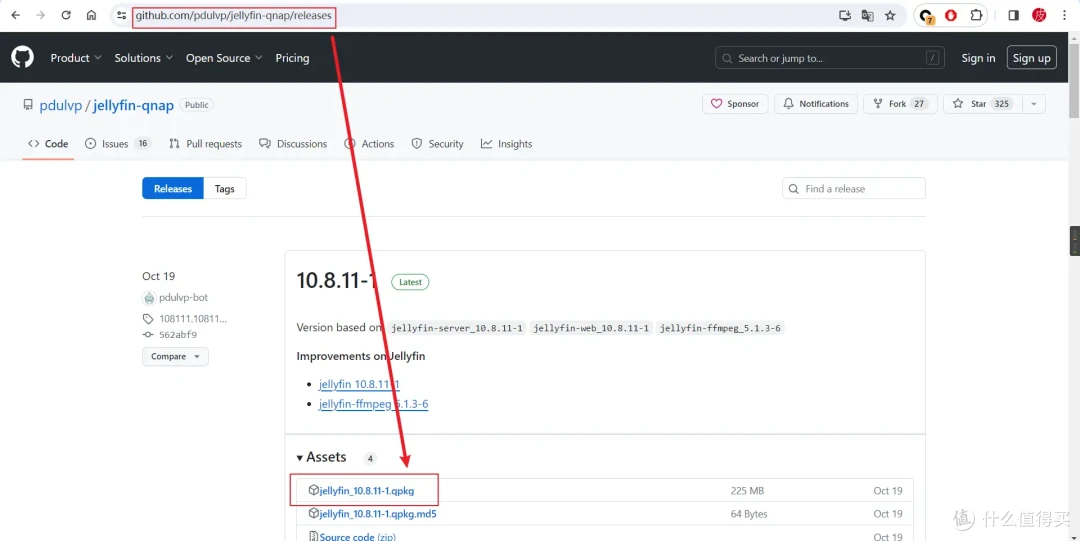Open browser home page icon

click(91, 15)
